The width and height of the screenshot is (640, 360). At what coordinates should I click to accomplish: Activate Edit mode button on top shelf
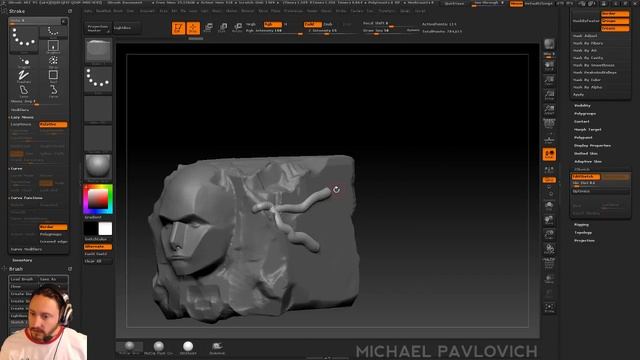[x=178, y=28]
